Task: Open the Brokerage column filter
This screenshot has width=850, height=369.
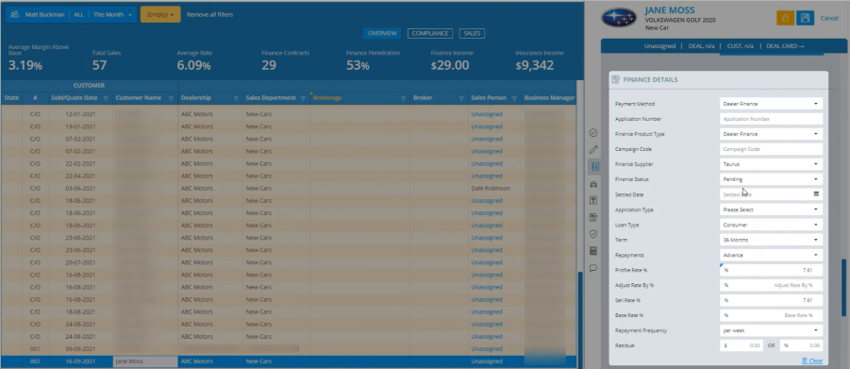Action: (x=403, y=99)
